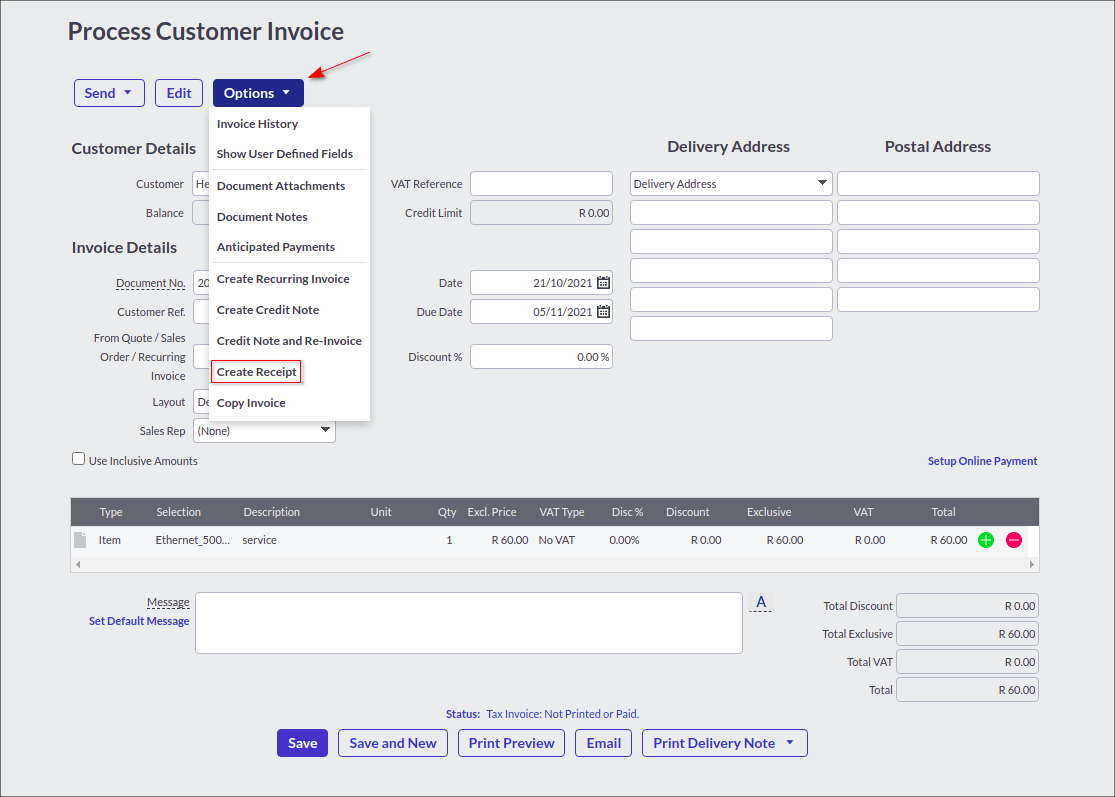The width and height of the screenshot is (1115, 797).
Task: Open the Setup Online Payment link
Action: 982,461
